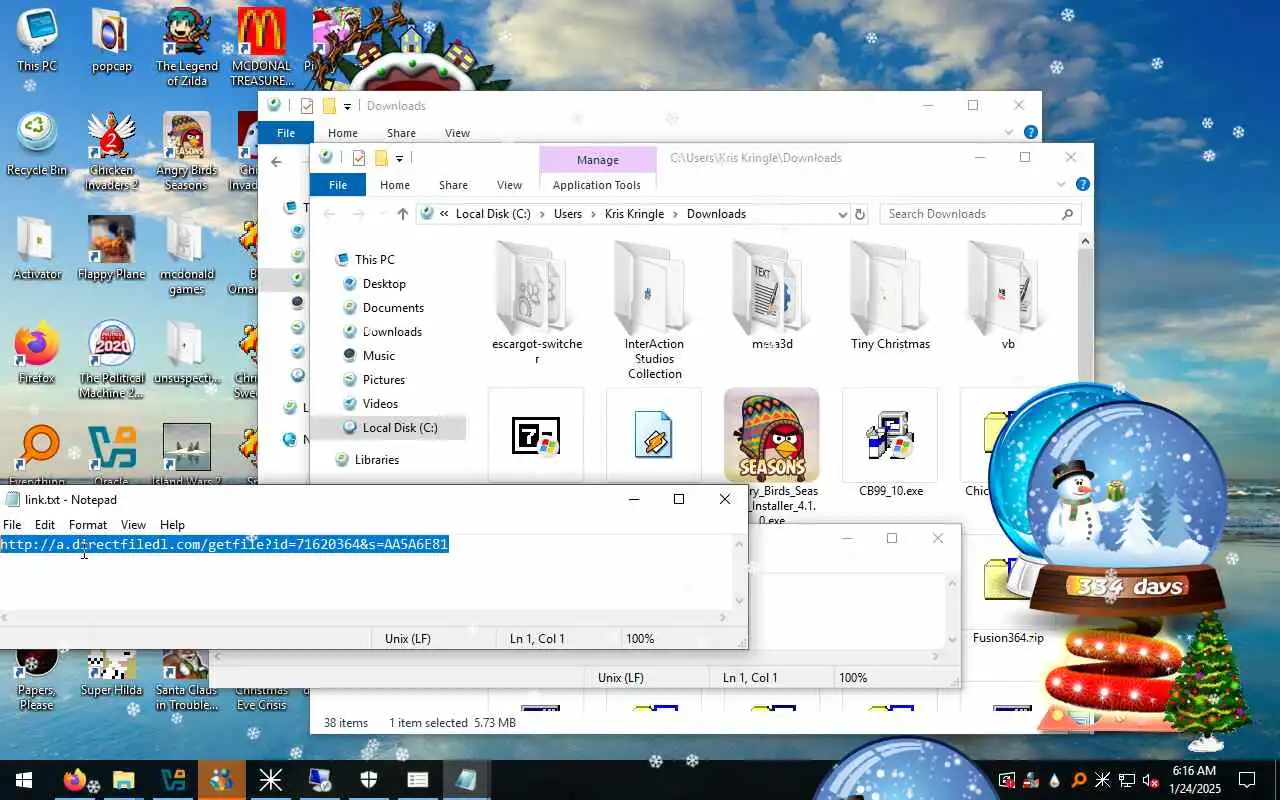Viewport: 1280px width, 800px height.
Task: Click the back arrow in the rear Downloads window
Action: tap(277, 162)
